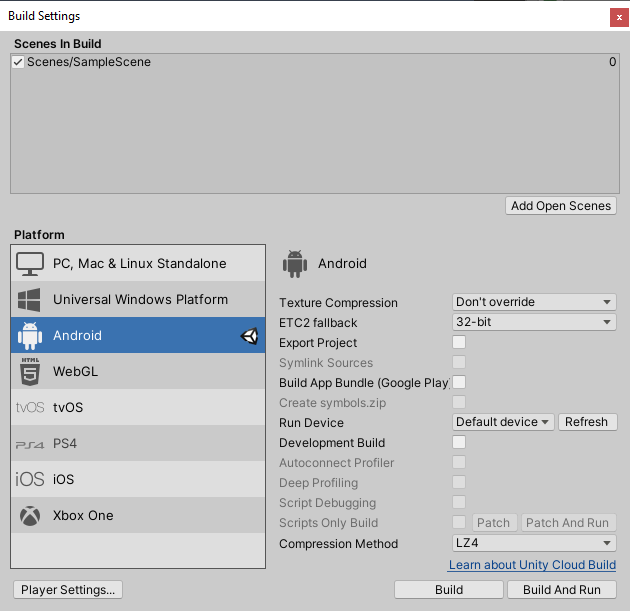Click the PS4 logo icon
This screenshot has height=611, width=630.
pos(30,445)
